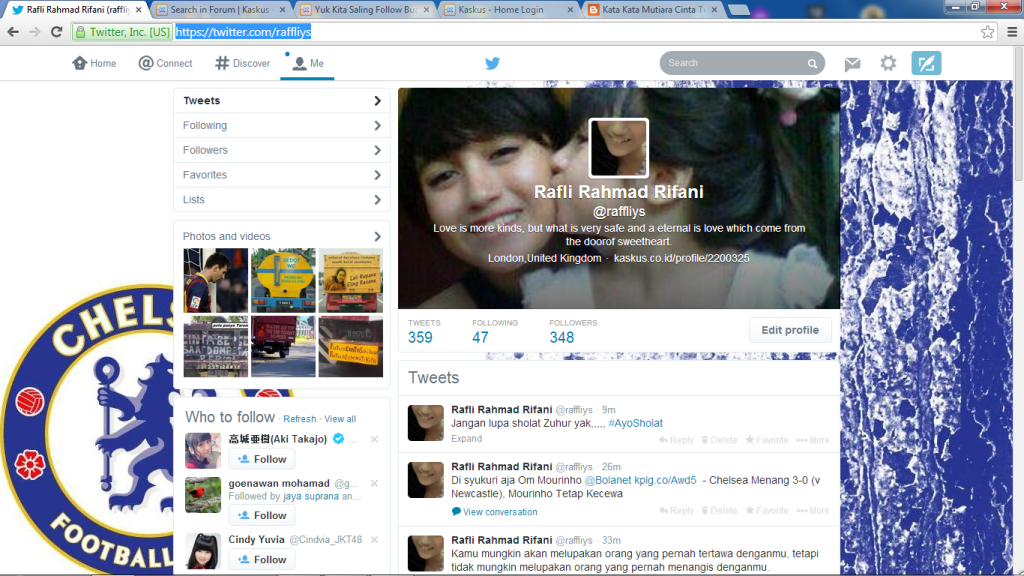Open settings gear icon
The width and height of the screenshot is (1024, 576).
888,63
